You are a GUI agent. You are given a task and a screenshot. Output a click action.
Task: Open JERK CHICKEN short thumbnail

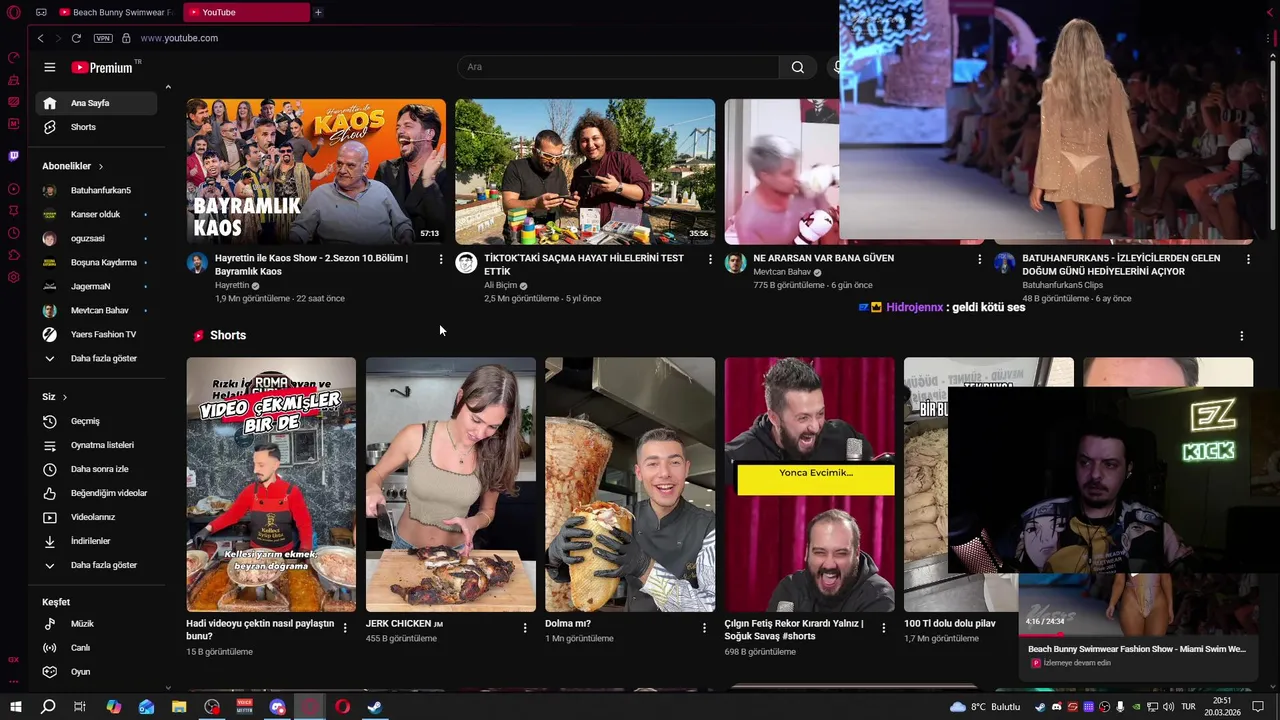tap(451, 484)
